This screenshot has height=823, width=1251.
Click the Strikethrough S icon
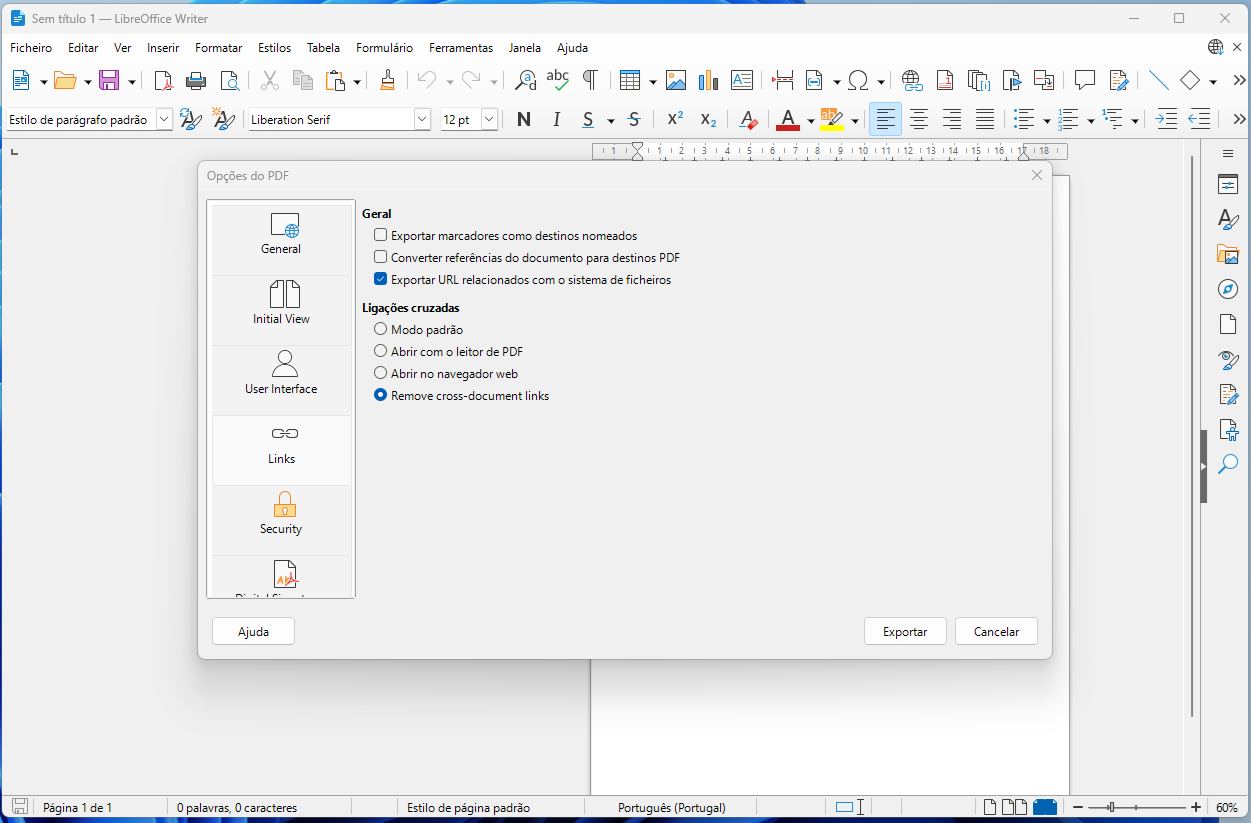[633, 119]
